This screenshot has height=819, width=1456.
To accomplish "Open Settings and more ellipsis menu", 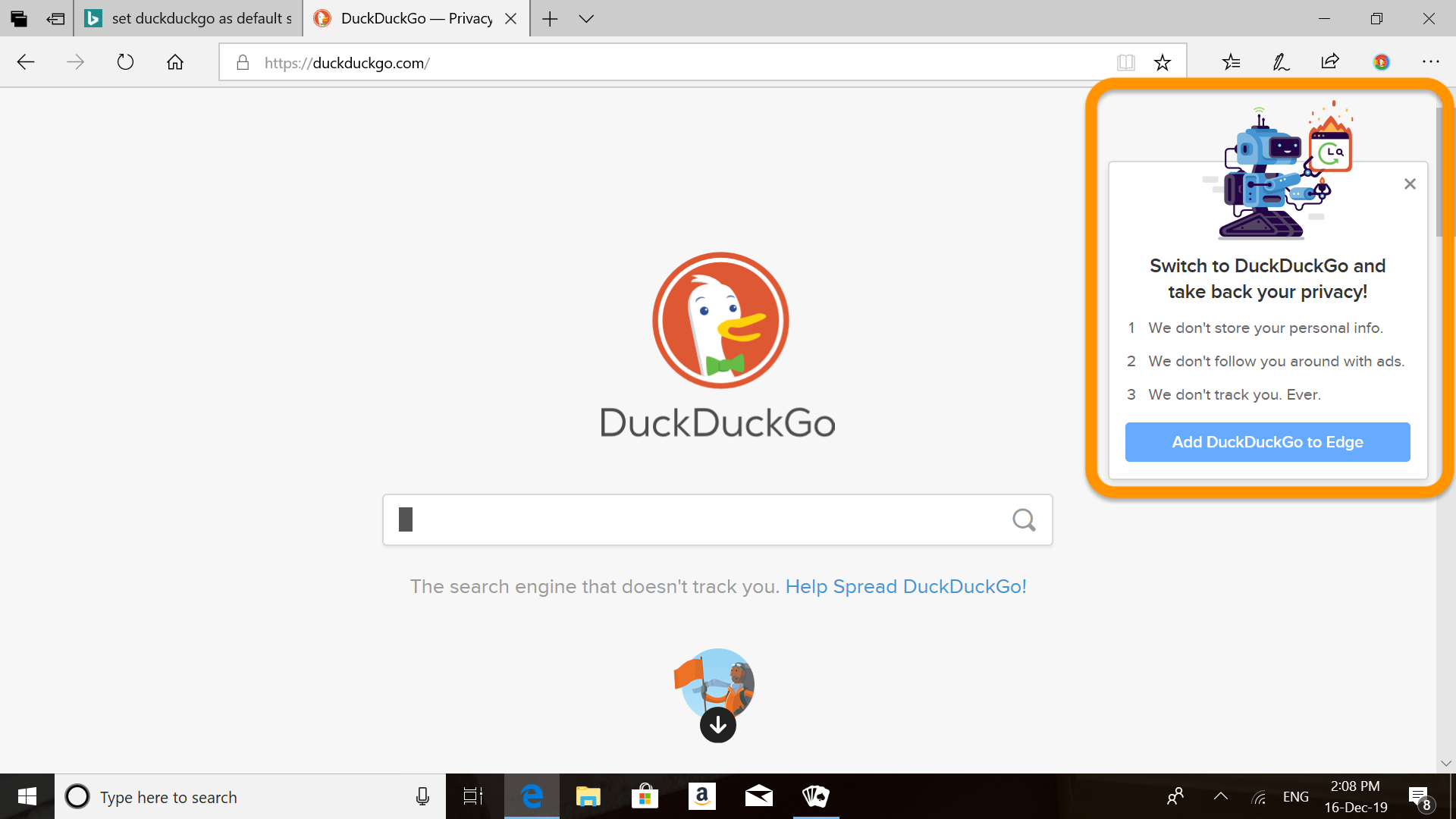I will 1431,62.
